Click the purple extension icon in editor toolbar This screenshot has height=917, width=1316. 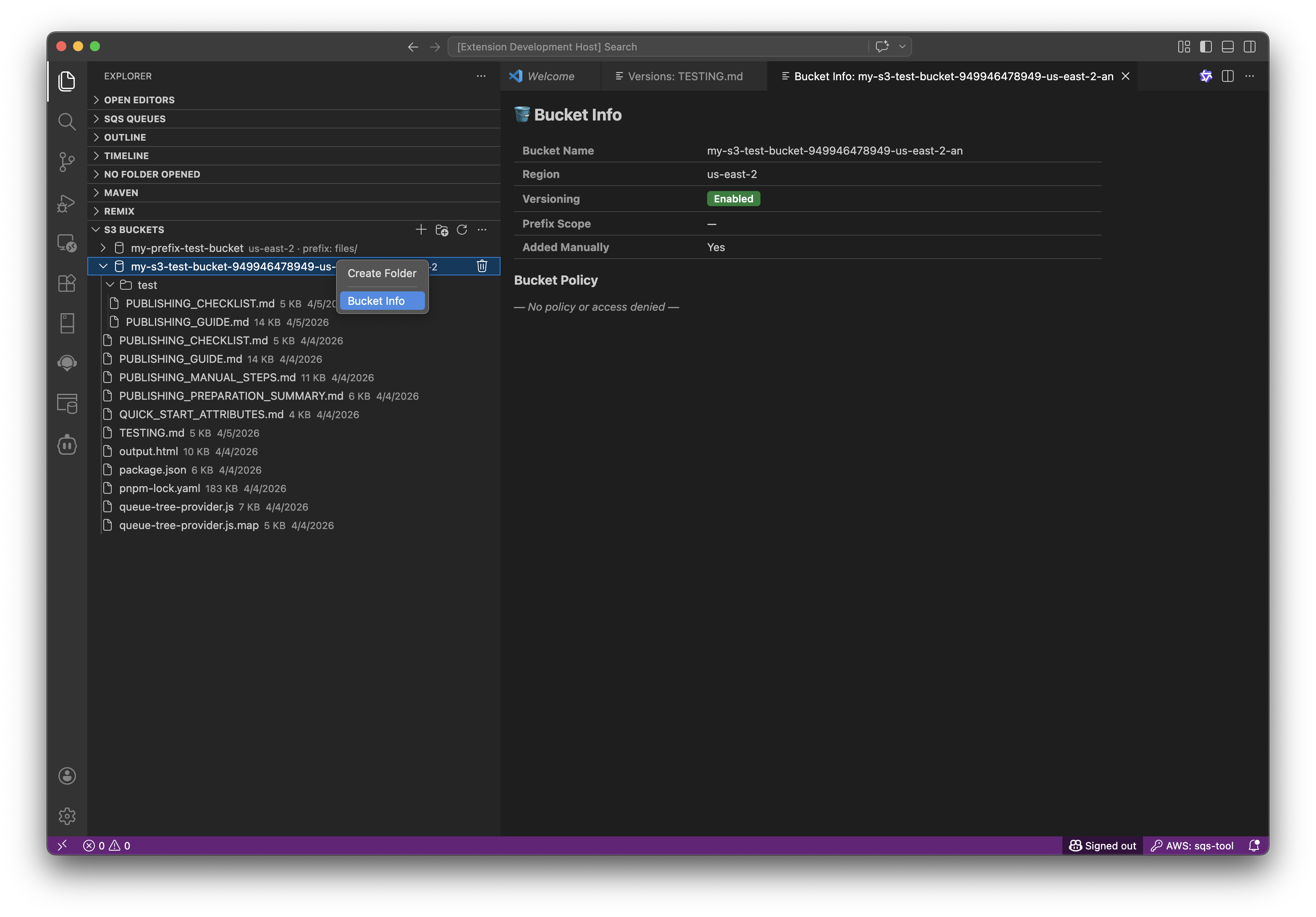pyautogui.click(x=1206, y=76)
